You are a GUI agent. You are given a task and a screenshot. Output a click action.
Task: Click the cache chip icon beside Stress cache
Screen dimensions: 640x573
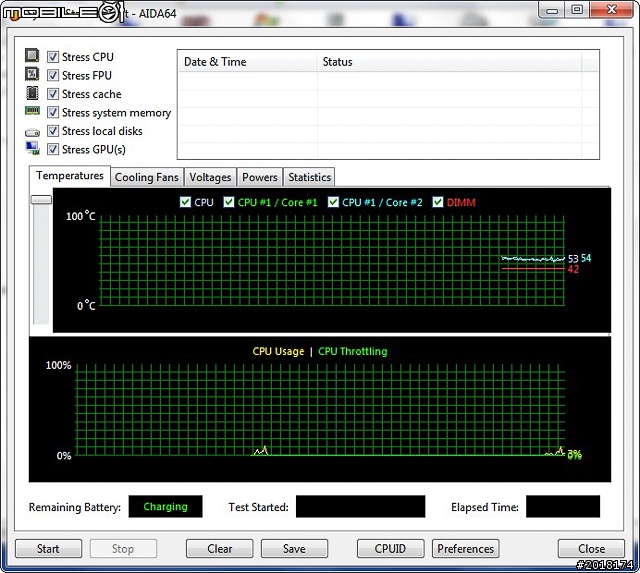click(x=32, y=93)
